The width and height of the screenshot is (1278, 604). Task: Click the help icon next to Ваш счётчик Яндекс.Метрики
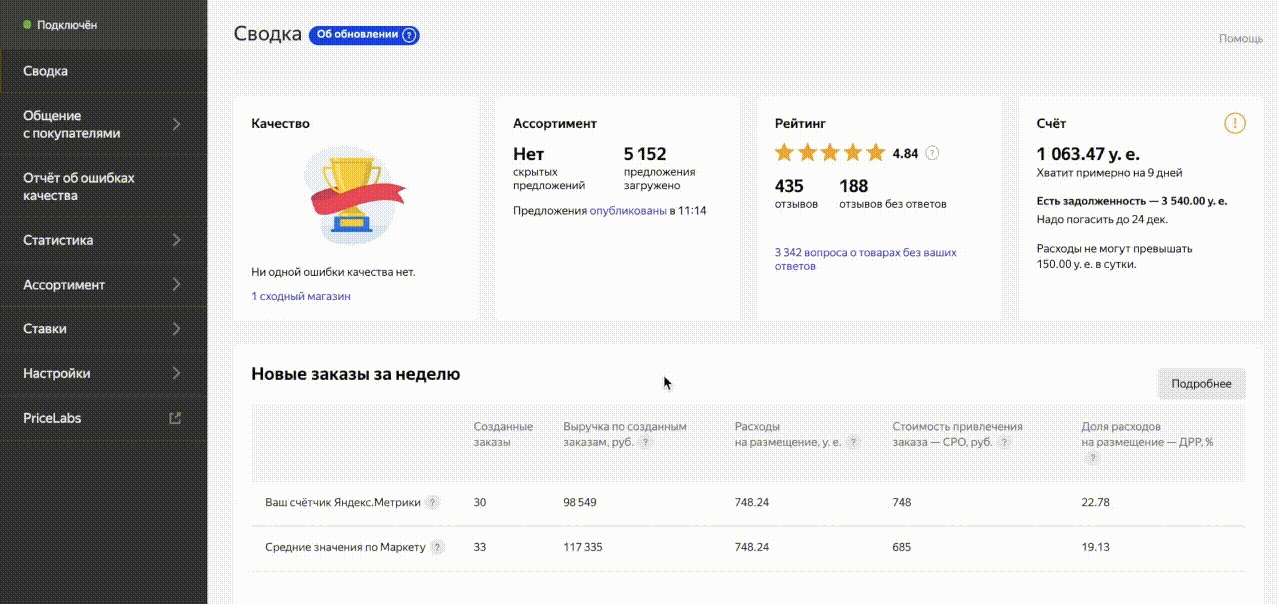(x=432, y=502)
